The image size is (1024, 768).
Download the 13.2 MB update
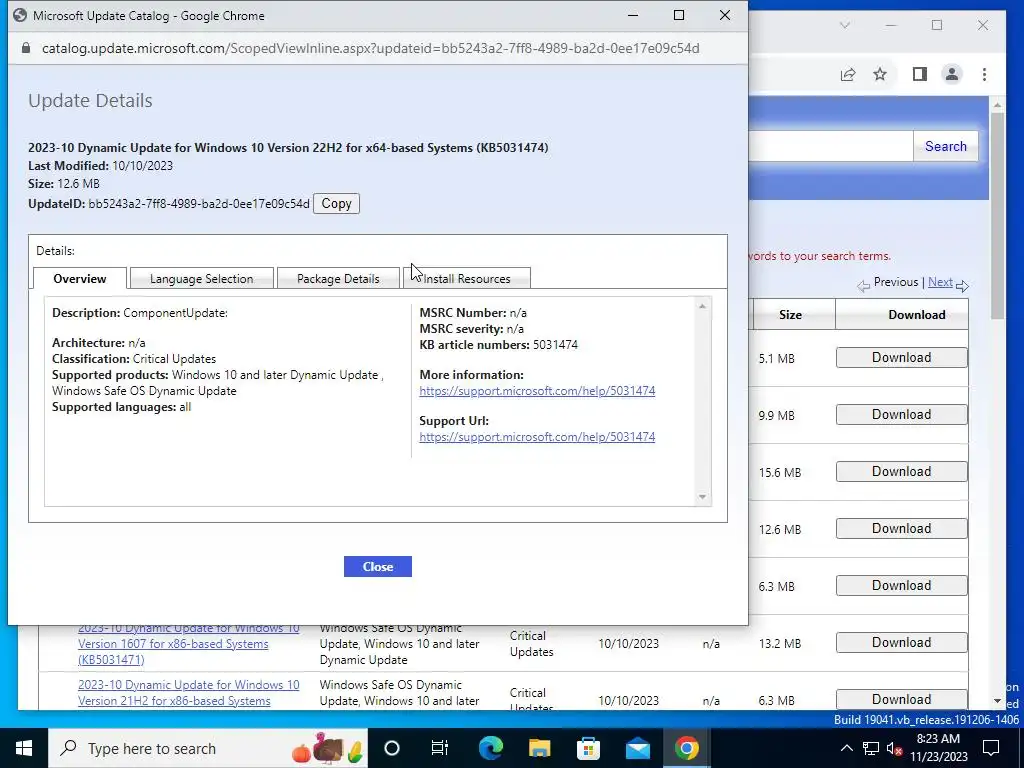pyautogui.click(x=901, y=643)
